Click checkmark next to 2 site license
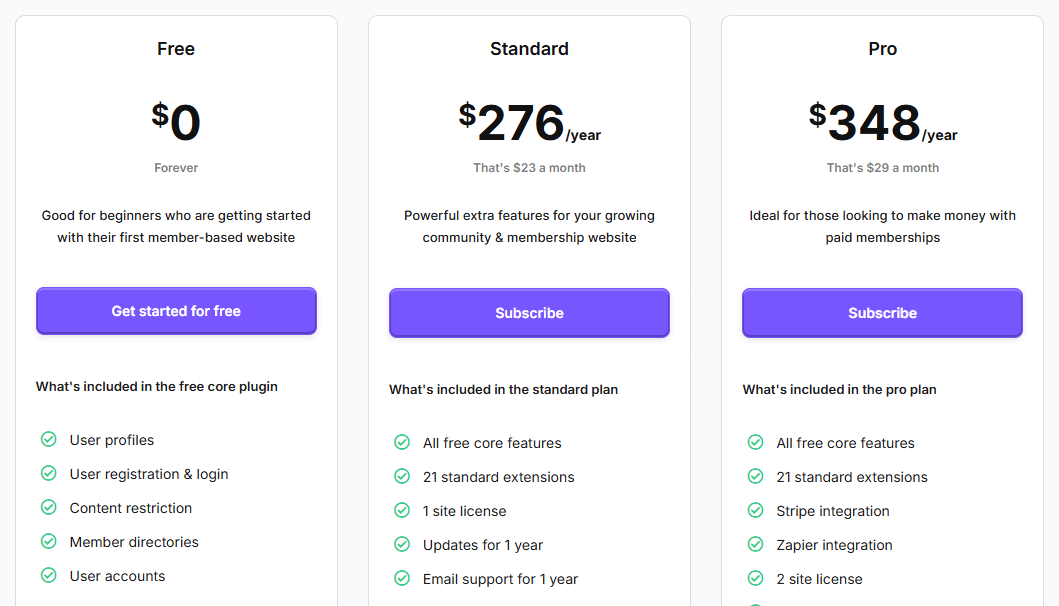1059x606 pixels. point(755,579)
